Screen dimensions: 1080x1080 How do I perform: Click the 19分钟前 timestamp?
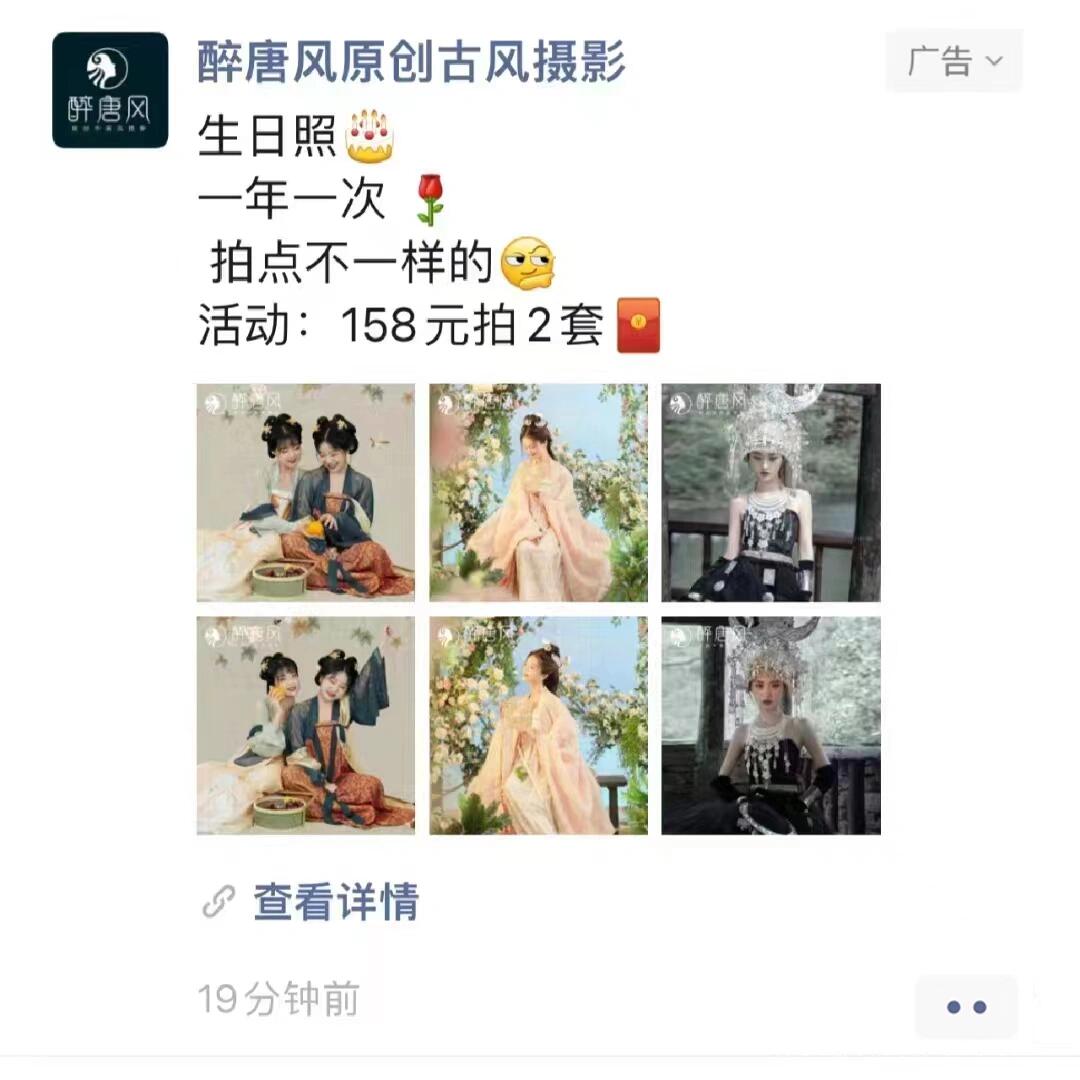pos(279,999)
